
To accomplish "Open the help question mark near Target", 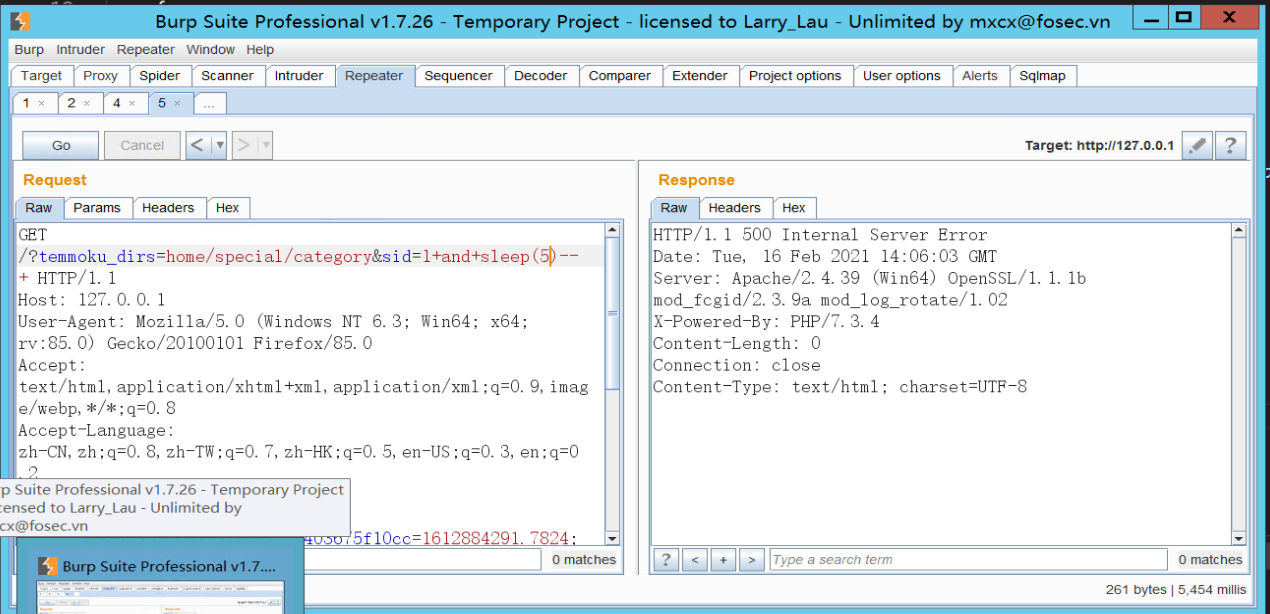I will [1231, 145].
